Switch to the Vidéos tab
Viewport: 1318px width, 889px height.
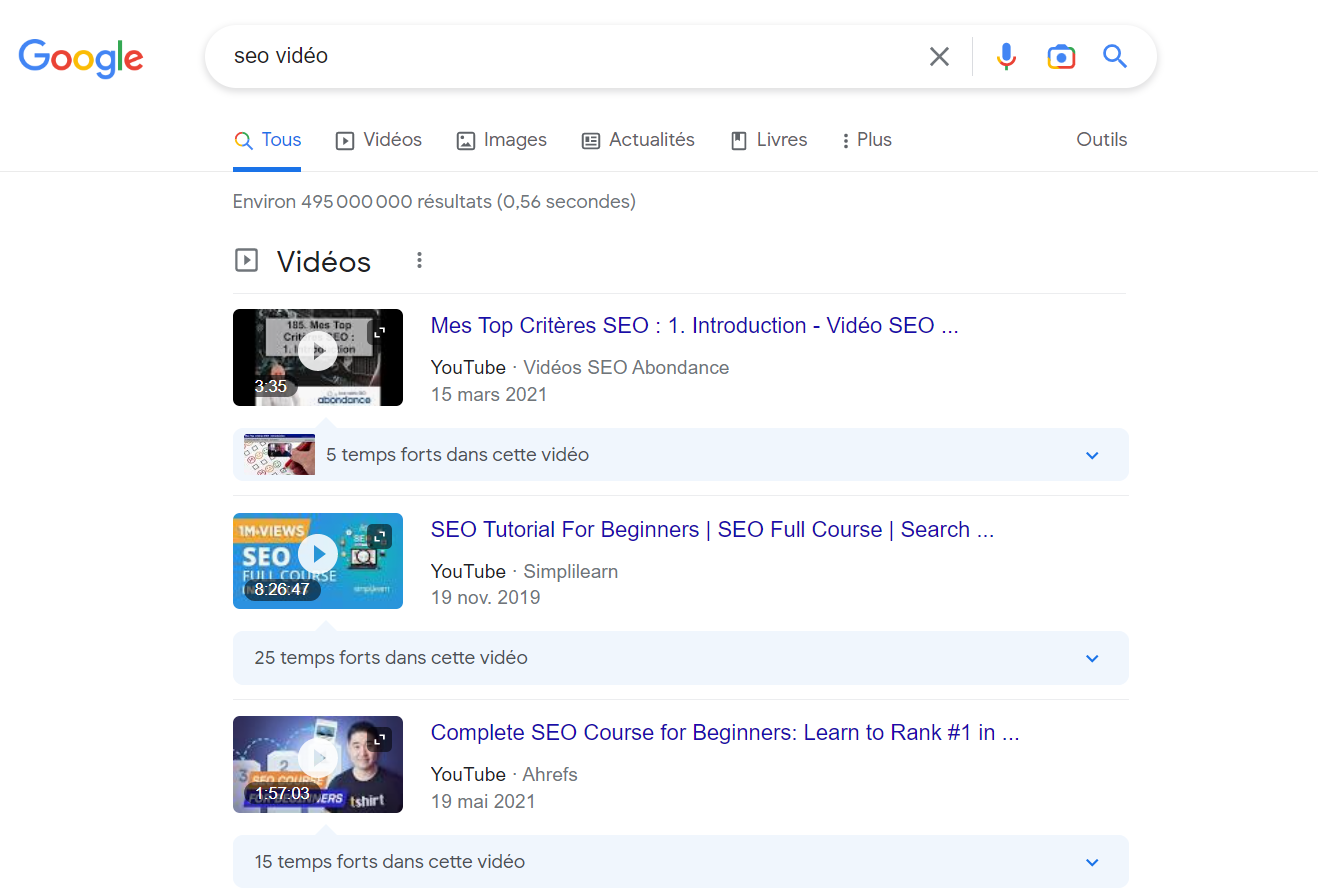(x=379, y=140)
